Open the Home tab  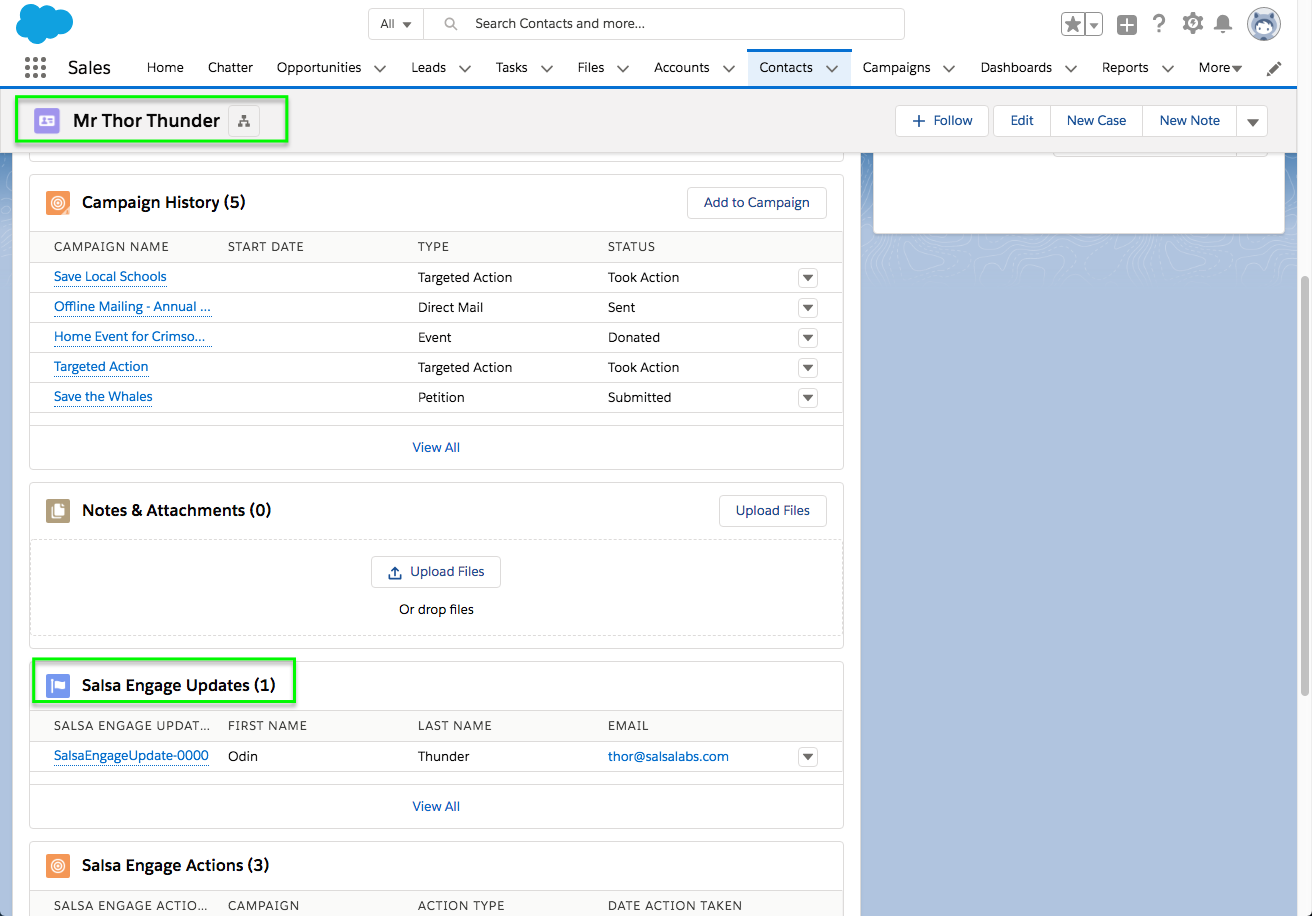[x=165, y=68]
